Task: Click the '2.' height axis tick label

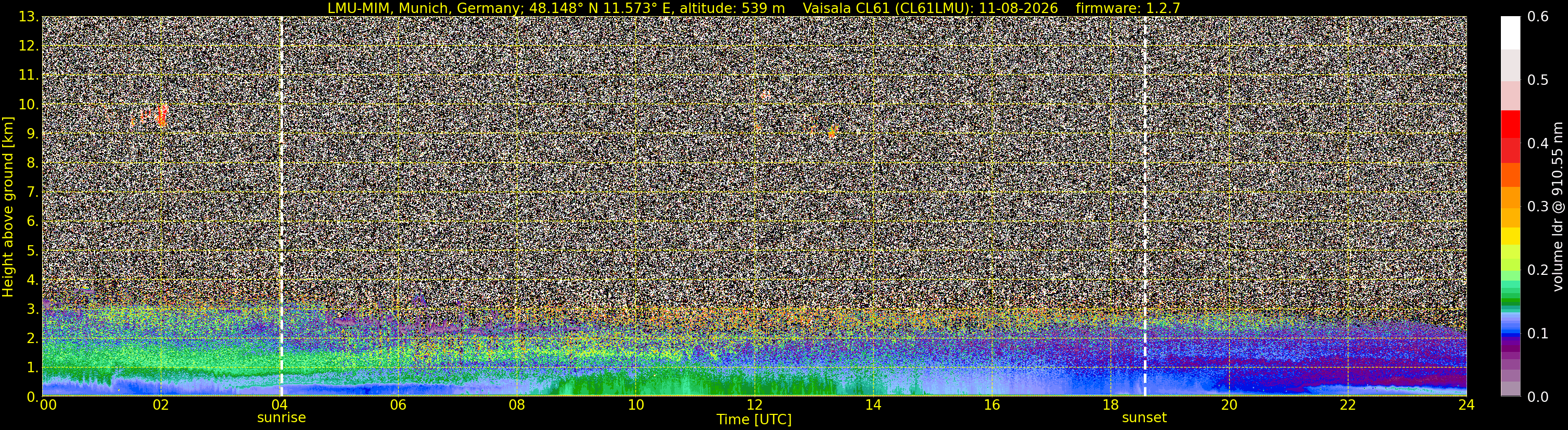Action: point(33,339)
